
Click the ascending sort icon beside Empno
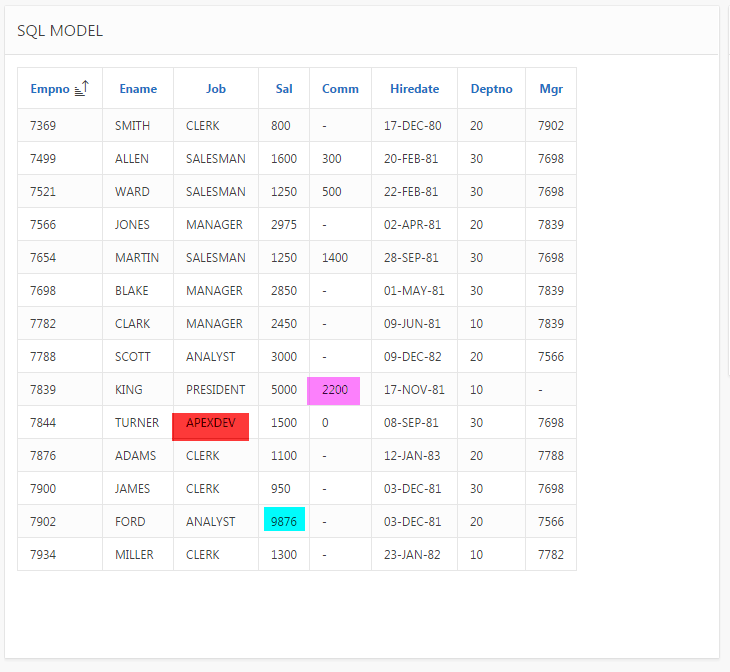[82, 88]
